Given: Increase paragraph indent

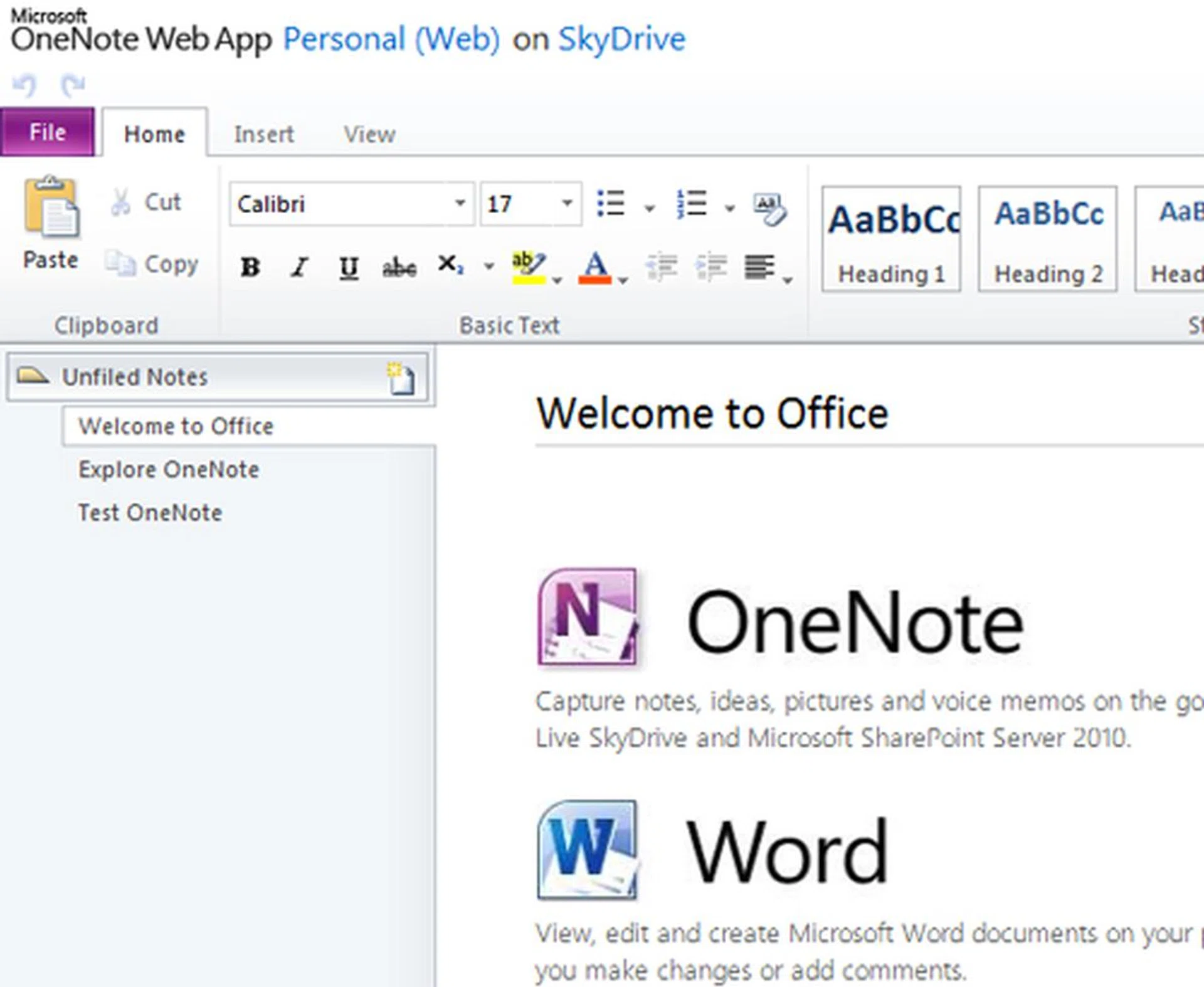Looking at the screenshot, I should tap(711, 267).
